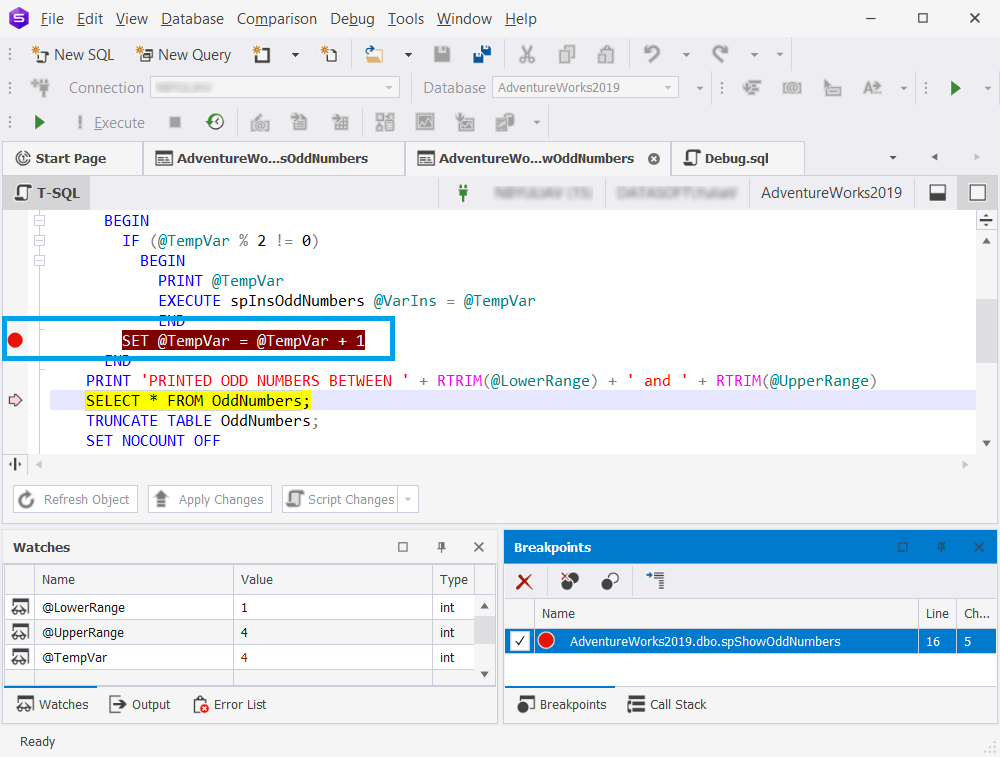Click the Apply Changes button

(x=209, y=499)
